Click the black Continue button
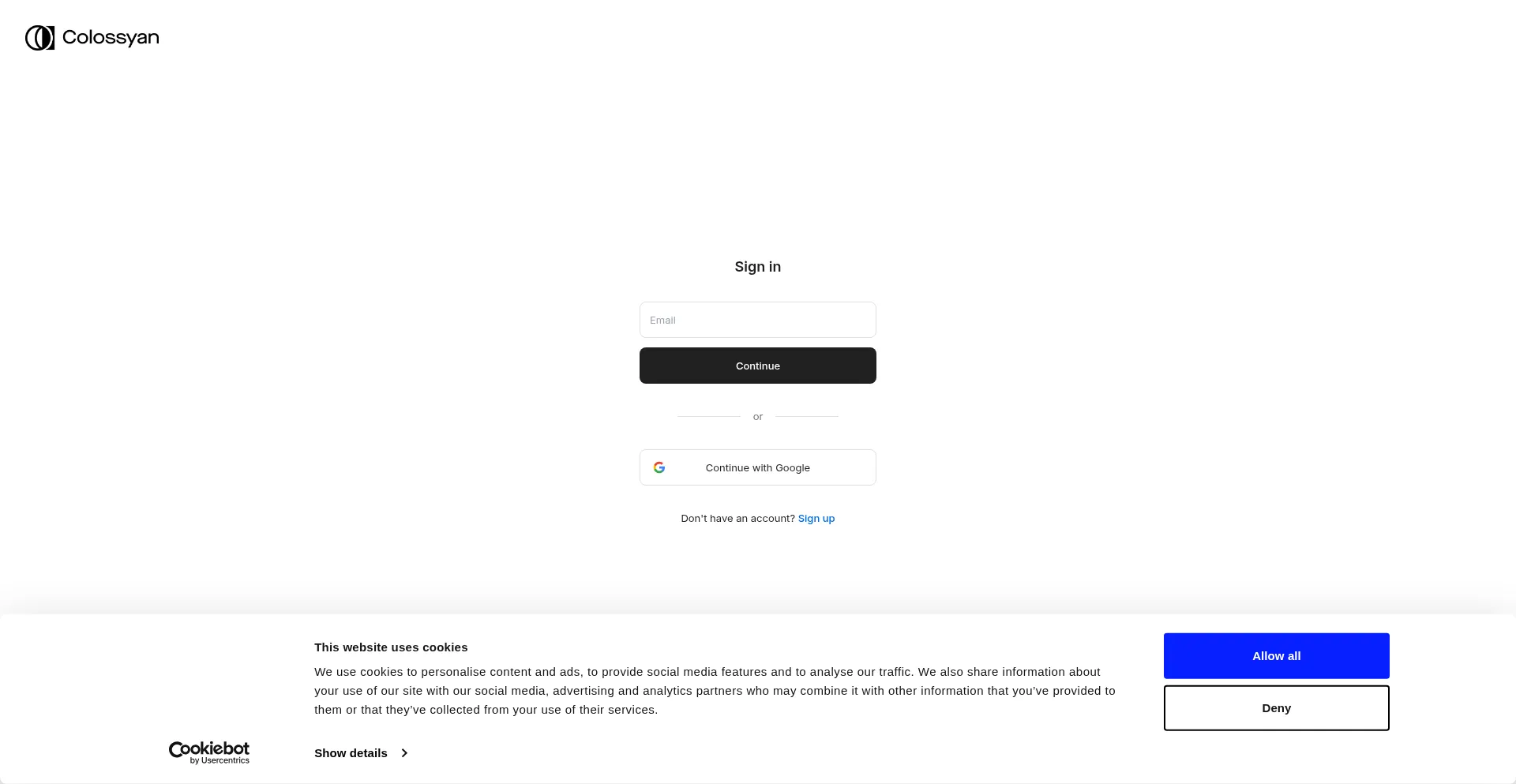The height and width of the screenshot is (784, 1516). click(758, 366)
